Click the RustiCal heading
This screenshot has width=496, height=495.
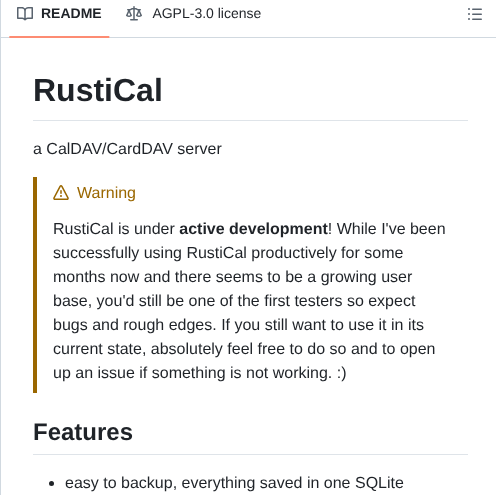(x=98, y=90)
